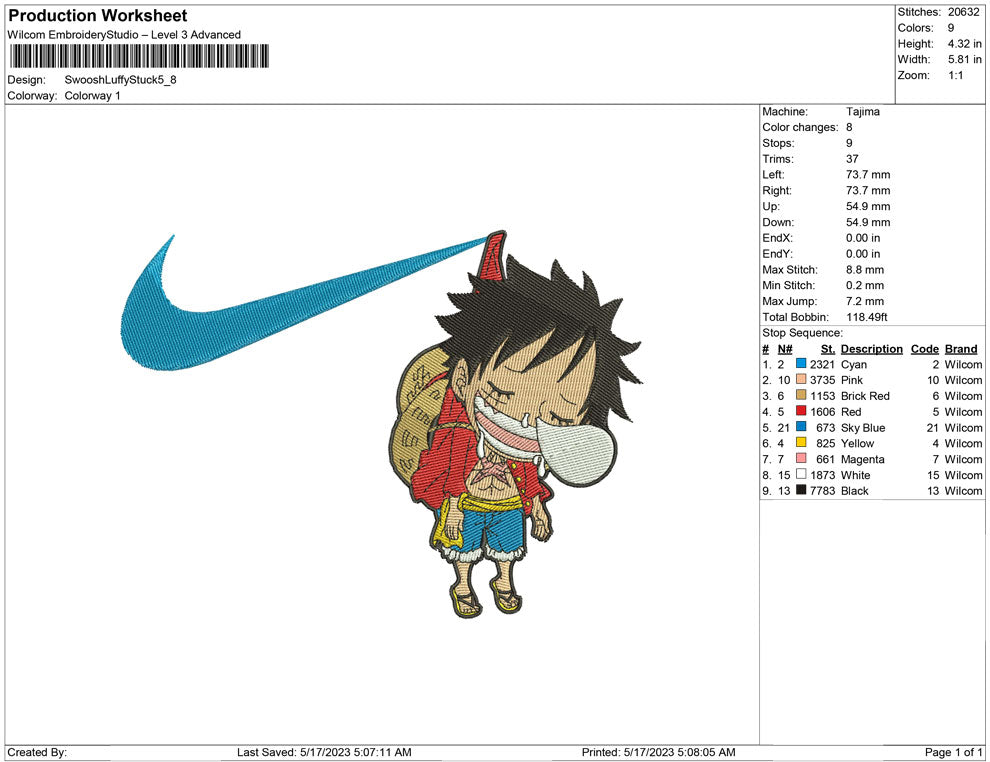Click the 'Sky Blue' description text
Screen dimensions: 990x762
click(x=863, y=427)
